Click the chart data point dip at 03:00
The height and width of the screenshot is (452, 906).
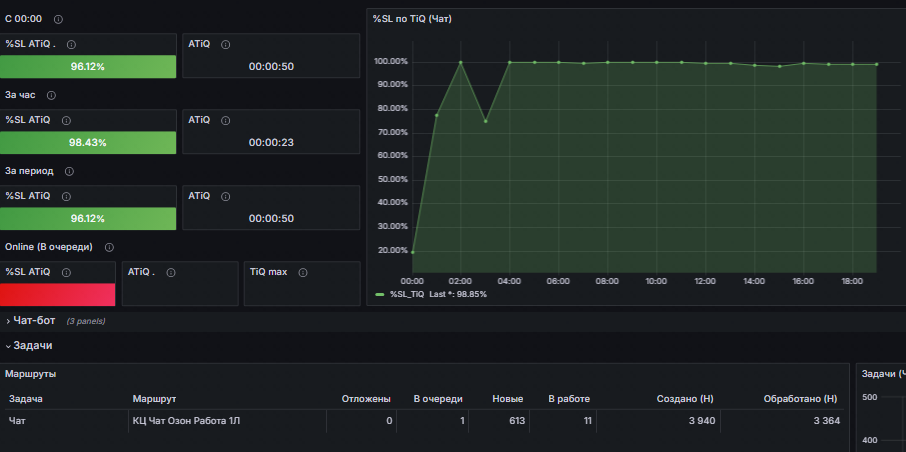coord(485,121)
